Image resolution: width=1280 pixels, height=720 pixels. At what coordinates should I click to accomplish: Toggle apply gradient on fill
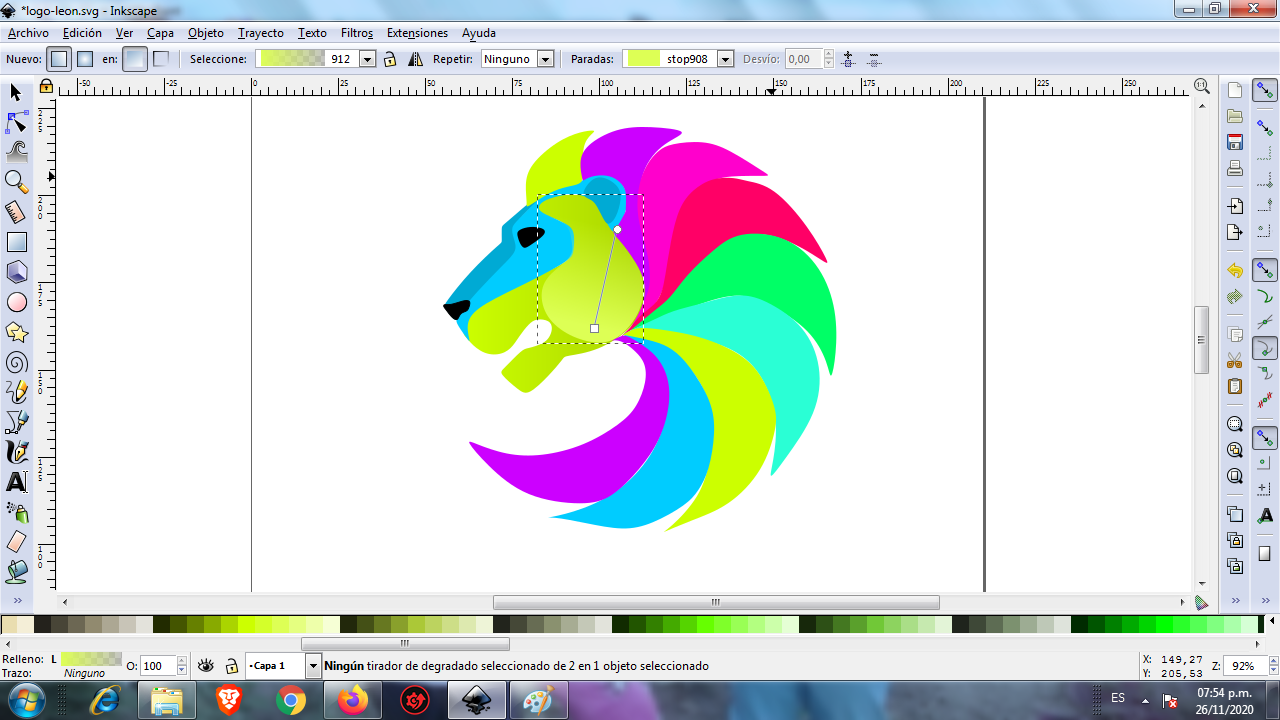(x=135, y=59)
